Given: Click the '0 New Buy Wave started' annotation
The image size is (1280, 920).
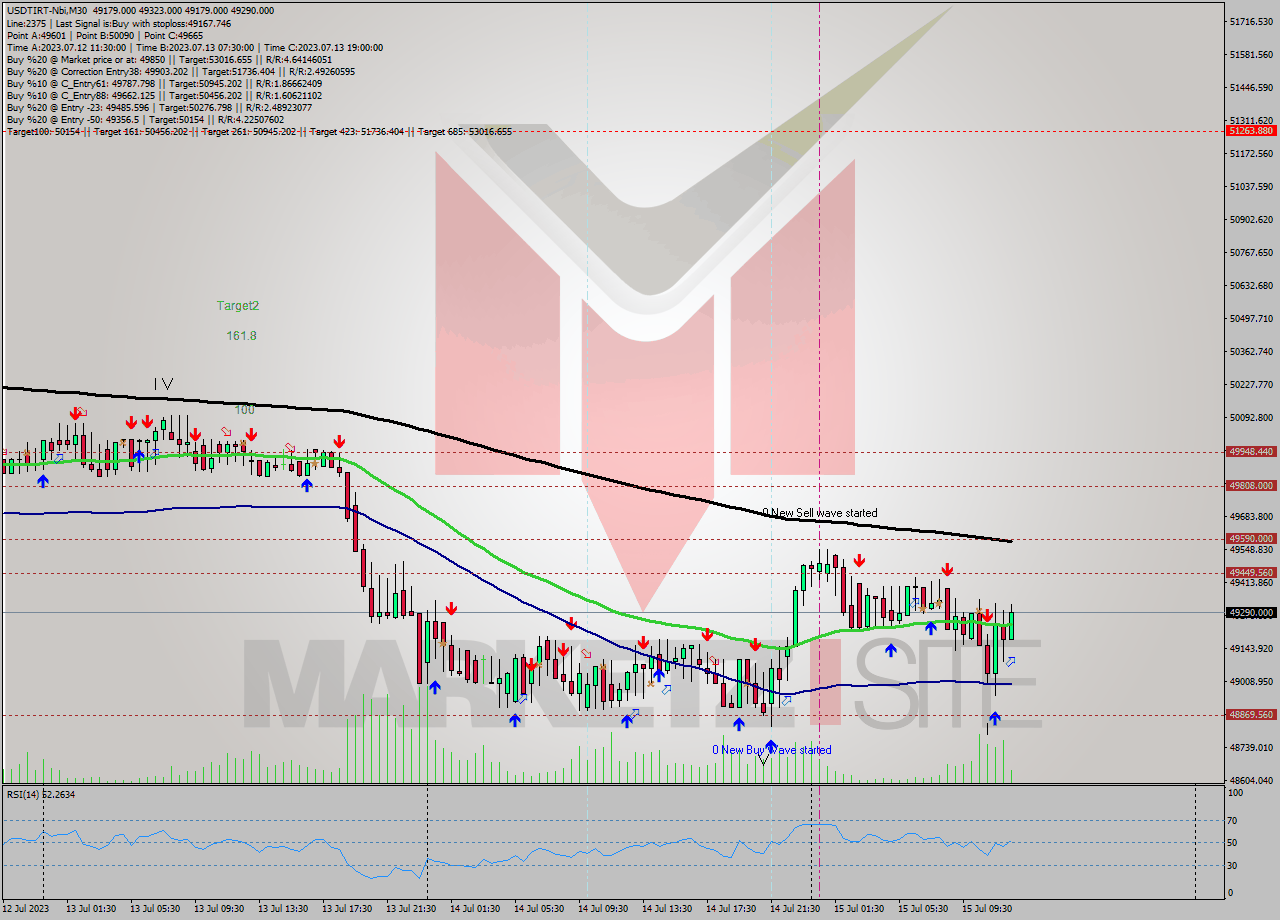Looking at the screenshot, I should pos(771,749).
